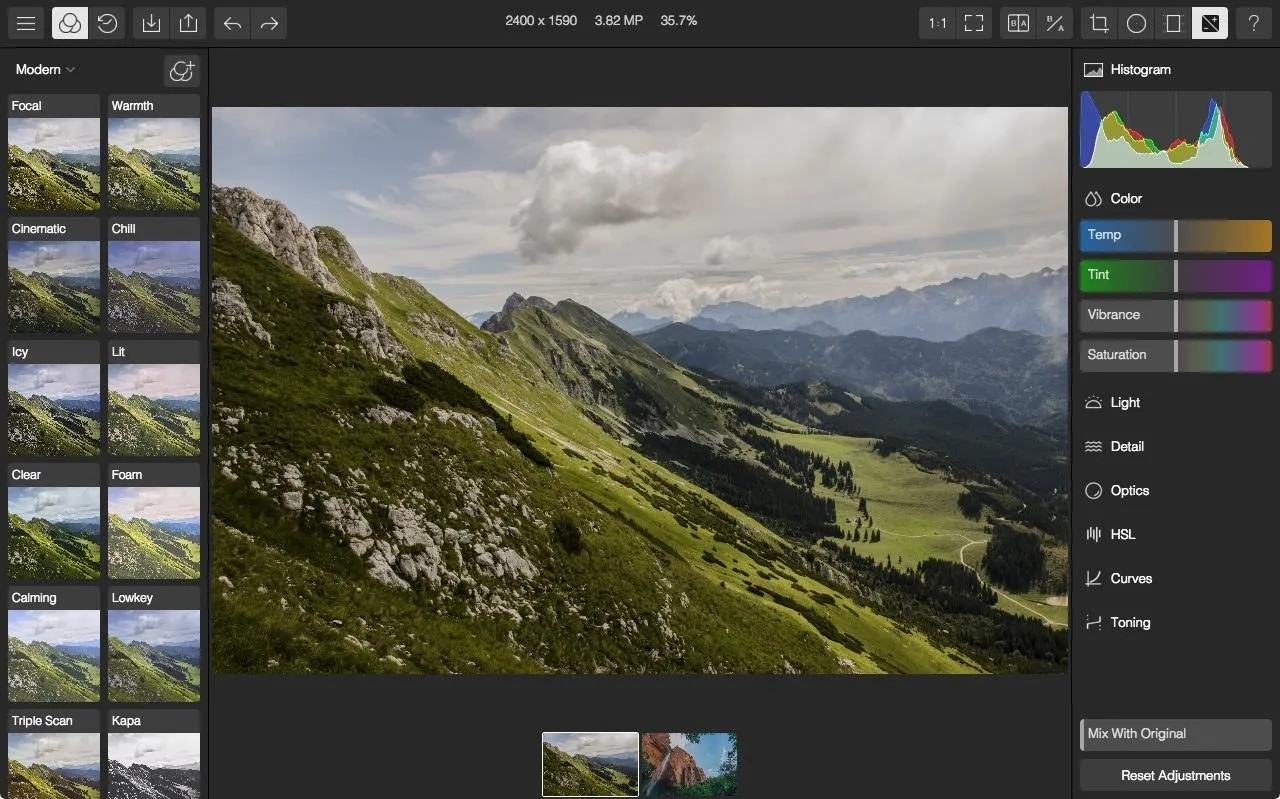Apply the Icy preset
The image size is (1280, 799).
coord(54,399)
